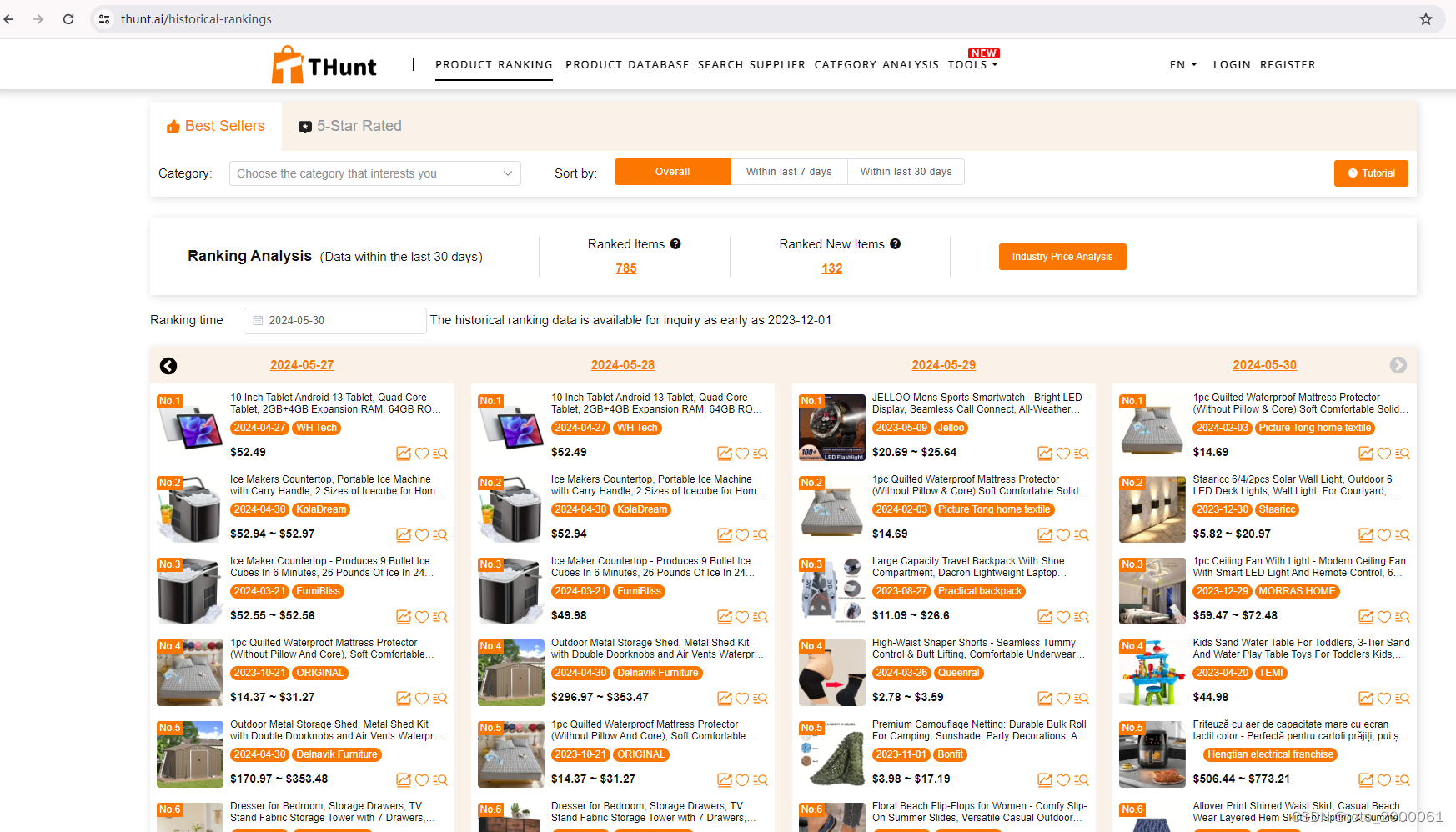Favorite the $52.49 tablet under 2024-05-27

pos(422,454)
